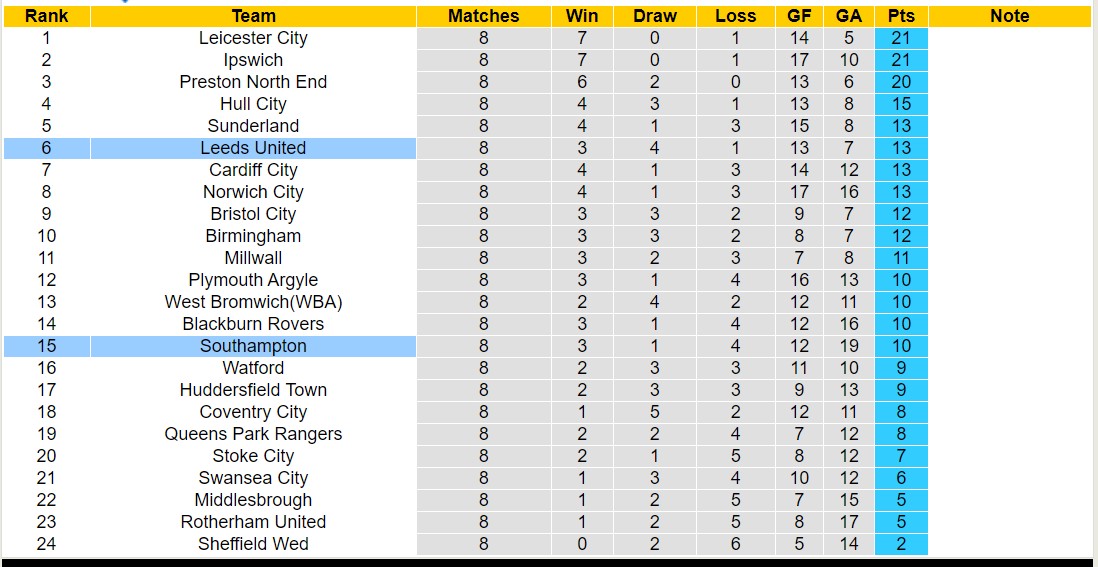Click the Win column header

click(x=582, y=16)
